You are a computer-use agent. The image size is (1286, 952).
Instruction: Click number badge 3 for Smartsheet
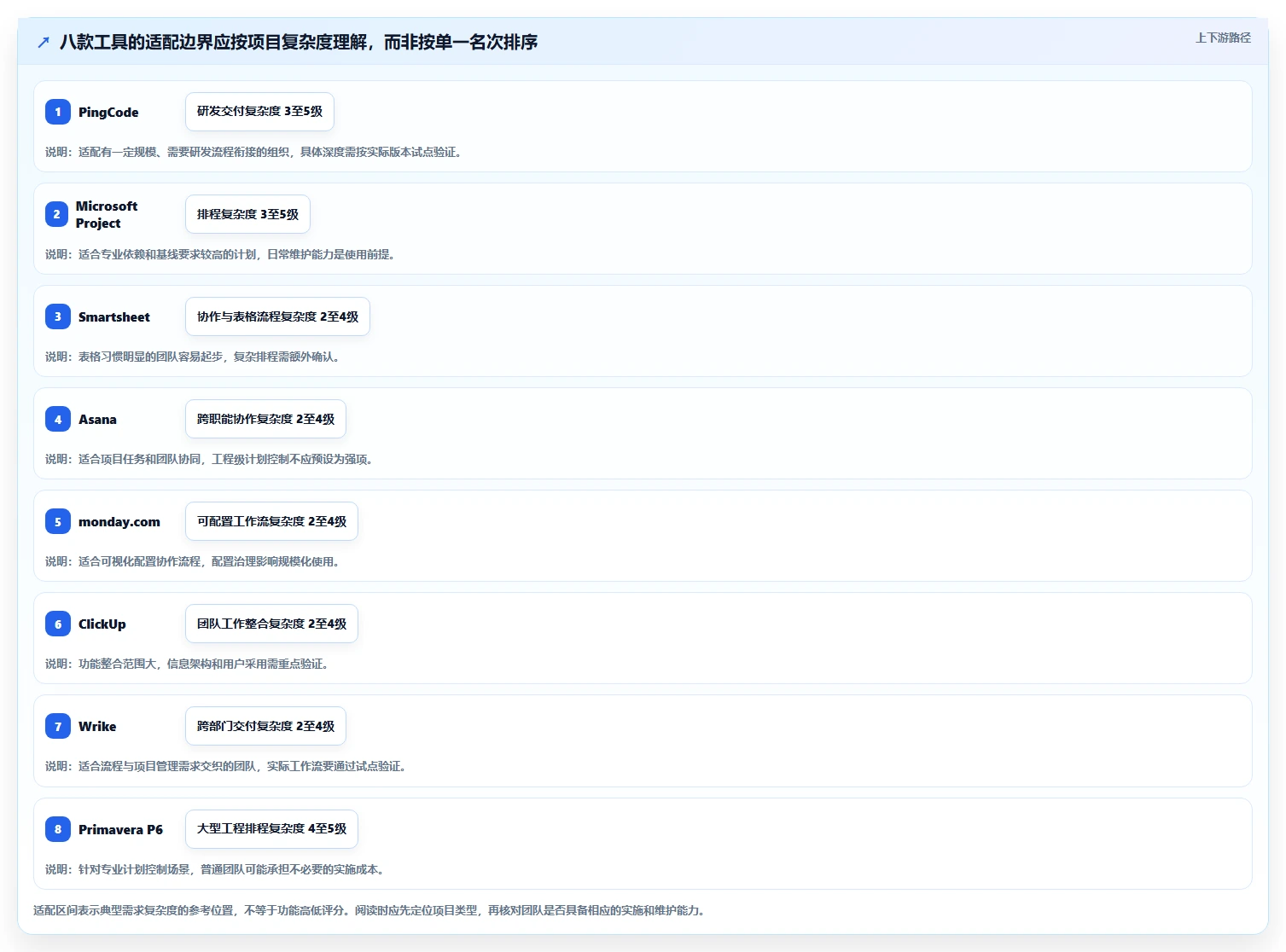58,316
